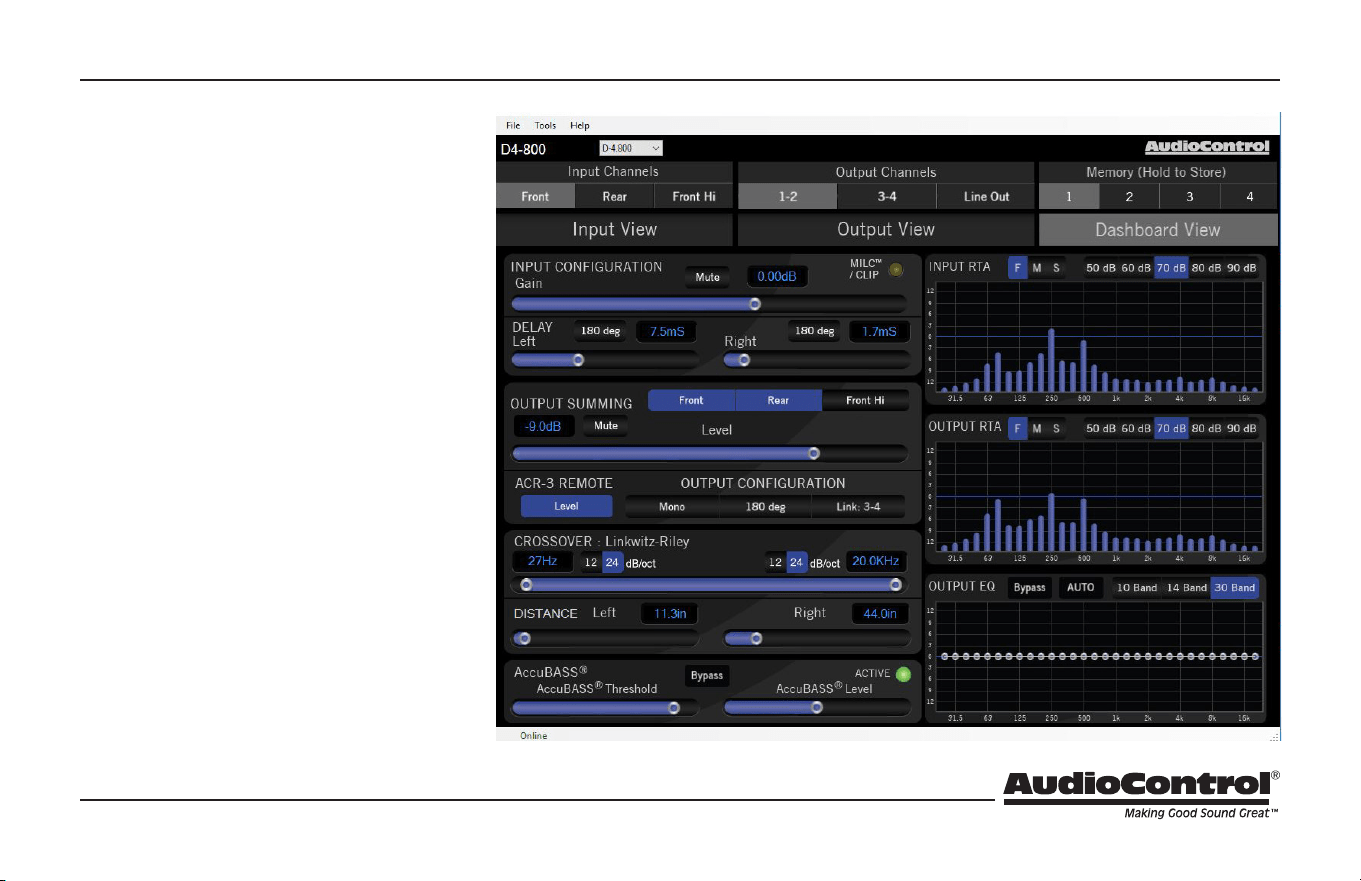Screen dimensions: 1361x881
Task: Click the MILC/CLIP indicator light
Action: tap(895, 269)
